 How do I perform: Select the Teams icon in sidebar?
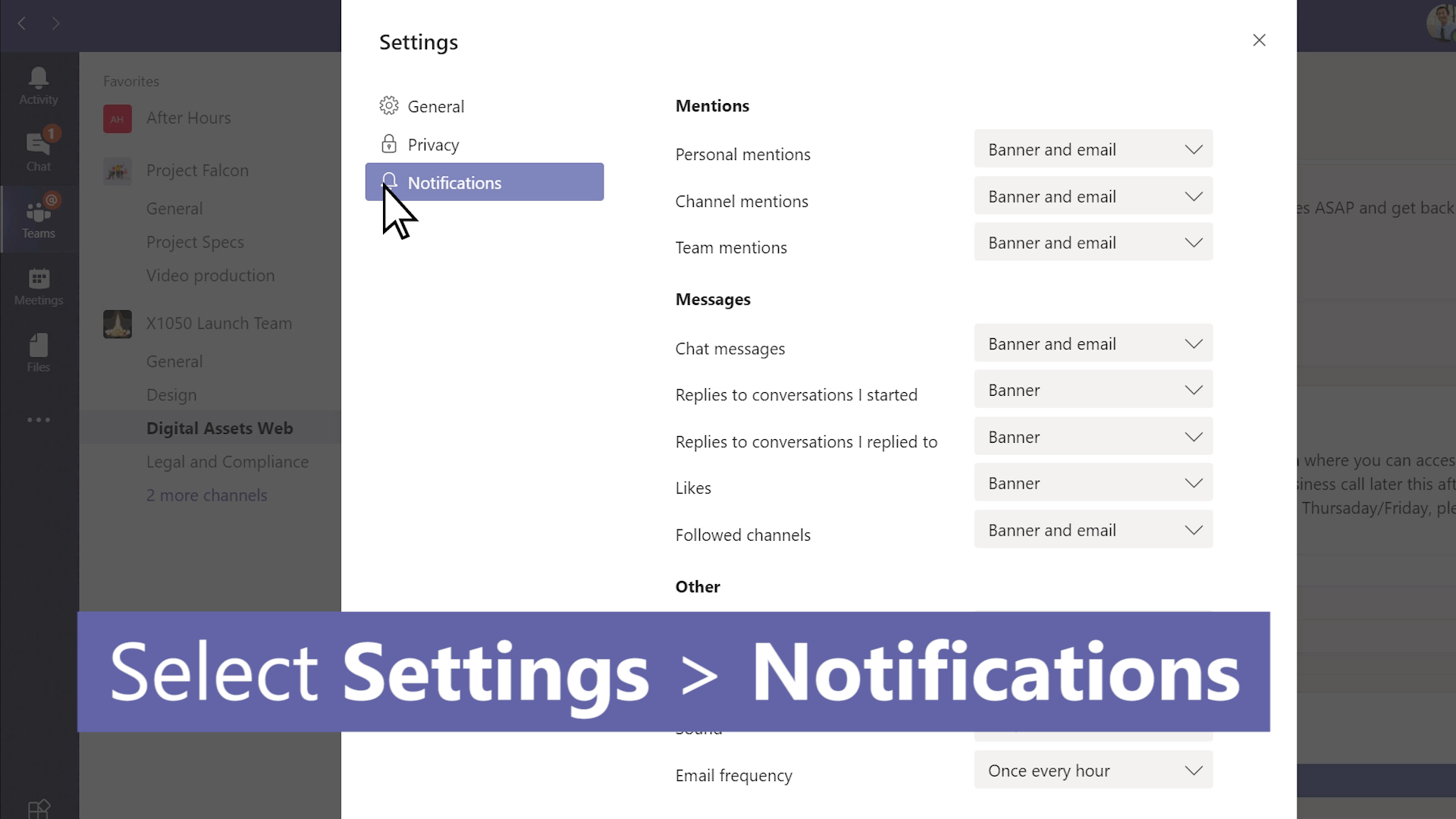point(39,217)
